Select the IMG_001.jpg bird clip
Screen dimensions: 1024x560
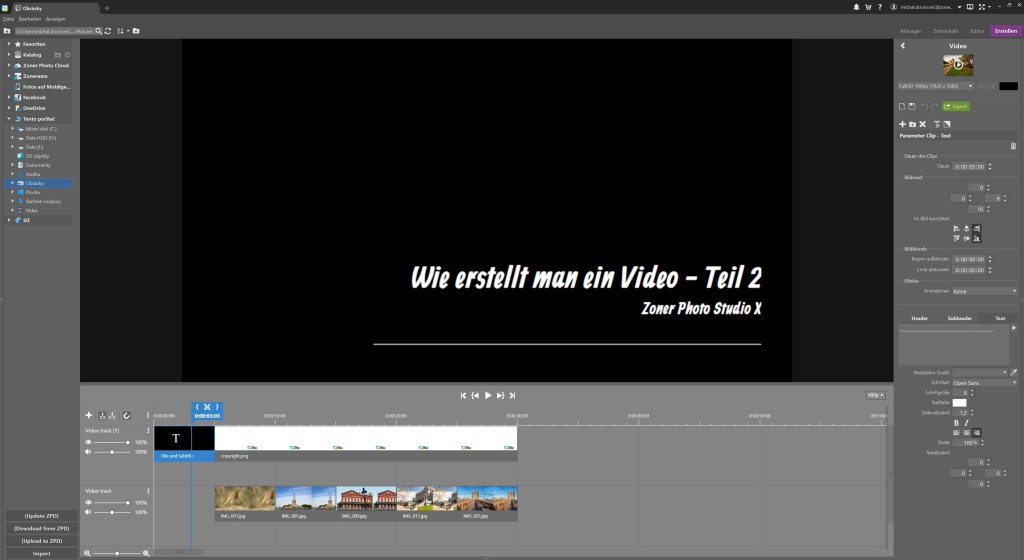click(245, 503)
